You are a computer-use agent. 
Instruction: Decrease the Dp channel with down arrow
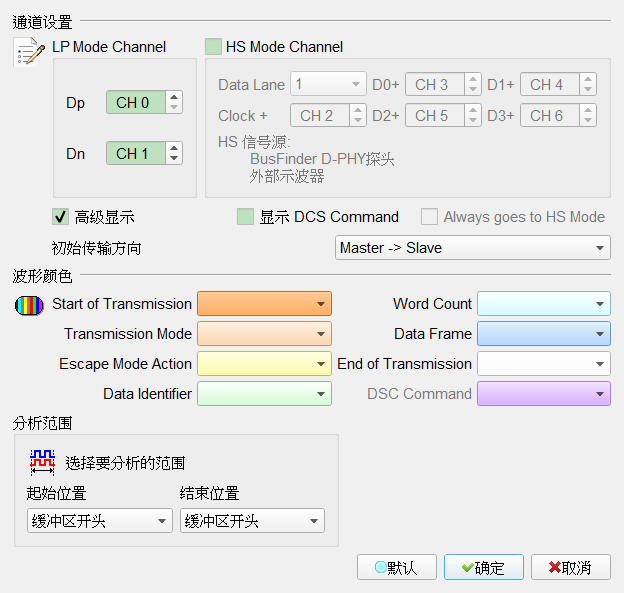pyautogui.click(x=174, y=107)
